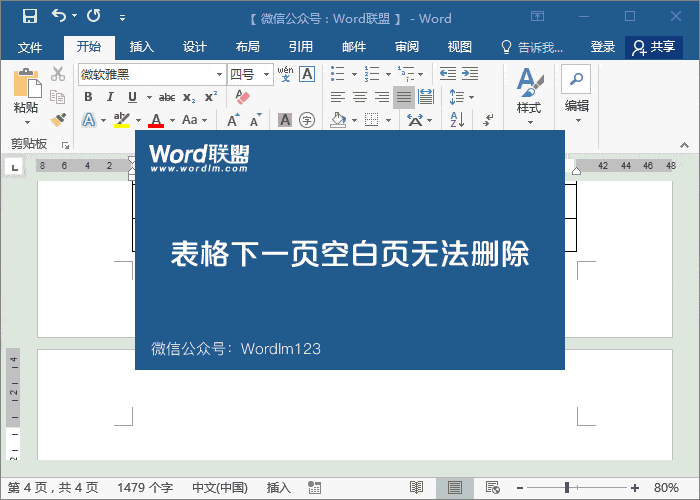Image resolution: width=700 pixels, height=500 pixels.
Task: Center align text
Action: [360, 97]
